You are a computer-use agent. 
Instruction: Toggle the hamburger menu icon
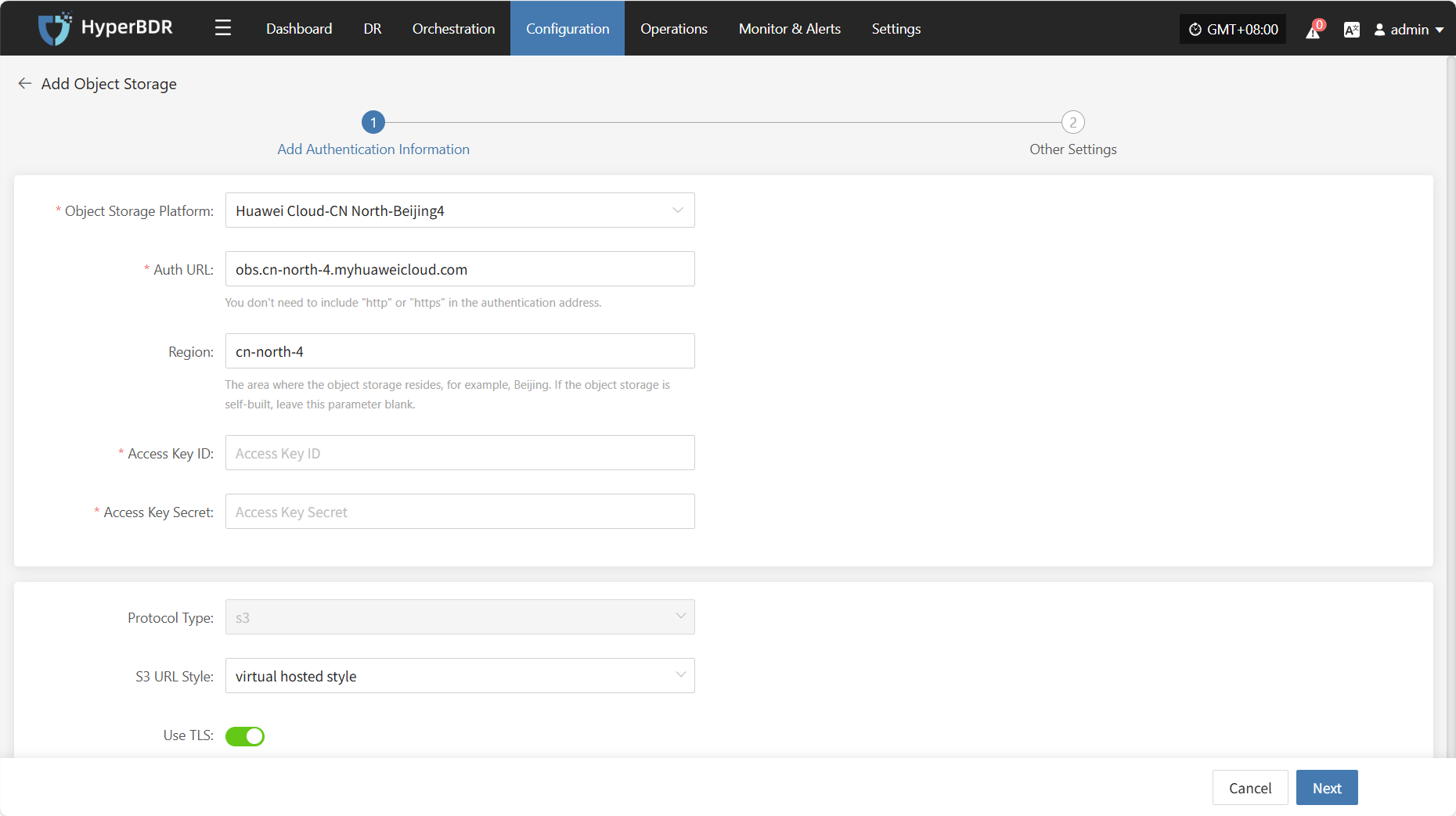click(x=223, y=28)
